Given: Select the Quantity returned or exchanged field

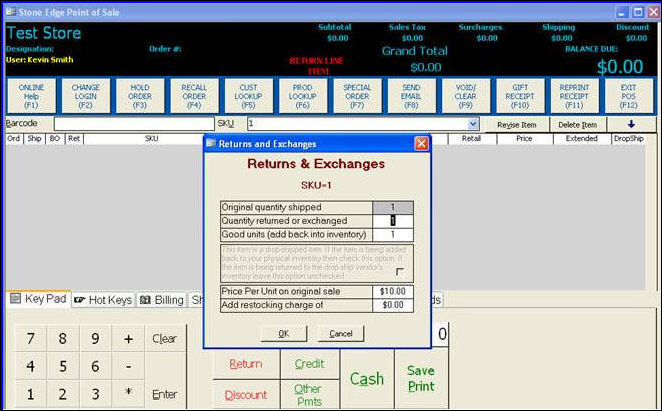Looking at the screenshot, I should 393,221.
